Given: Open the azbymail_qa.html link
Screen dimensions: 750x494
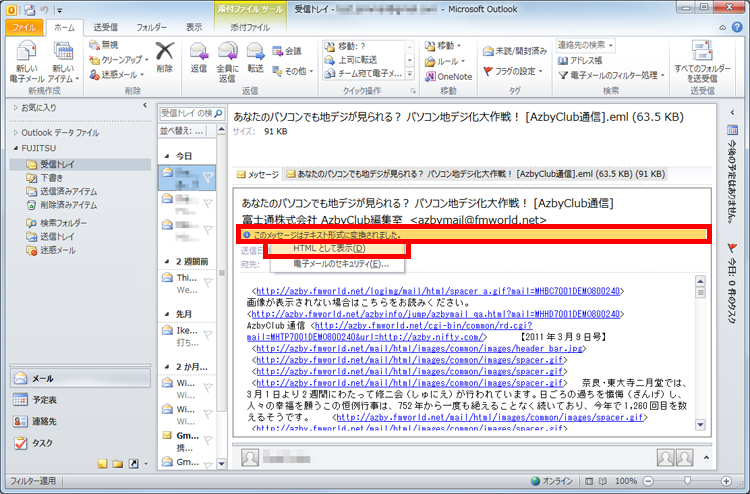Looking at the screenshot, I should pos(435,314).
